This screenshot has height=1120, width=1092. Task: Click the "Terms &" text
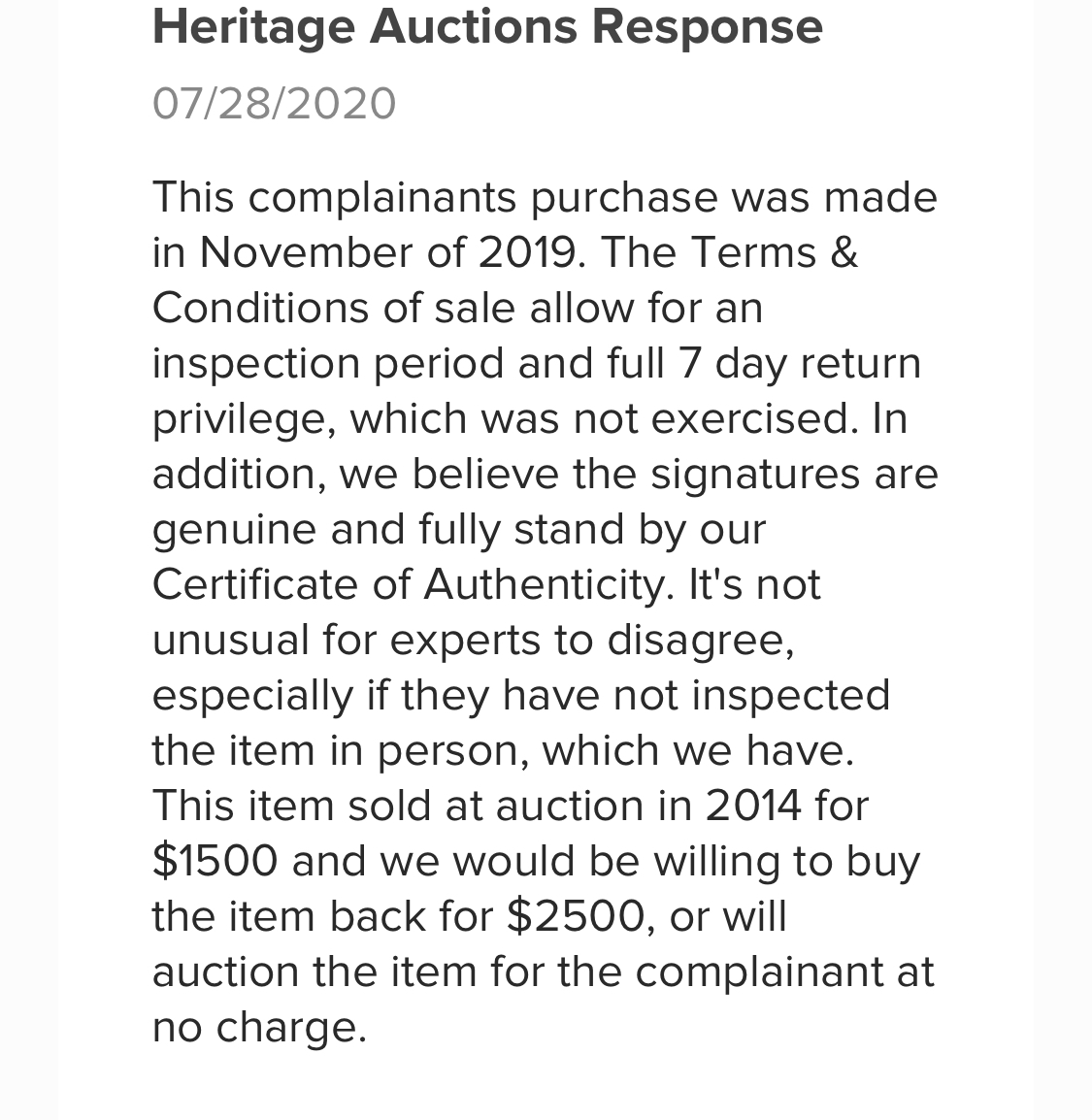click(774, 253)
